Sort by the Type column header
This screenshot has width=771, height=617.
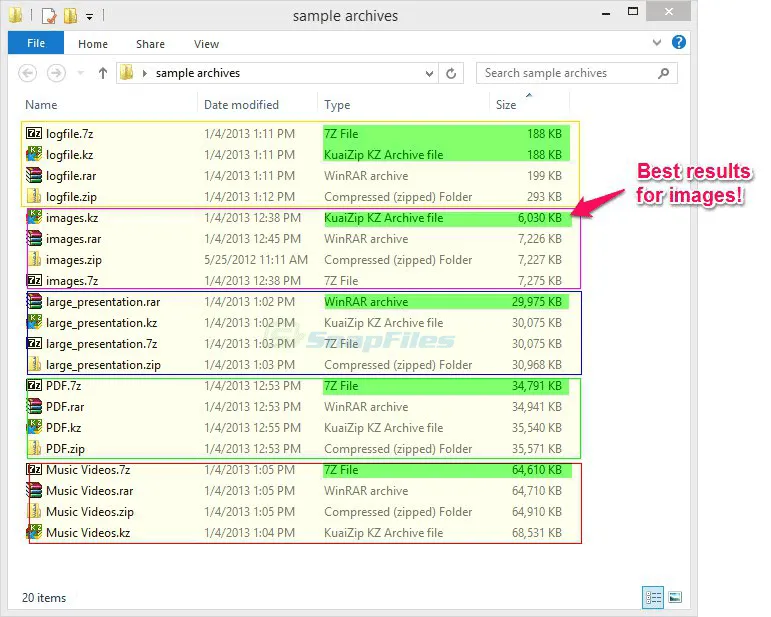tap(337, 105)
